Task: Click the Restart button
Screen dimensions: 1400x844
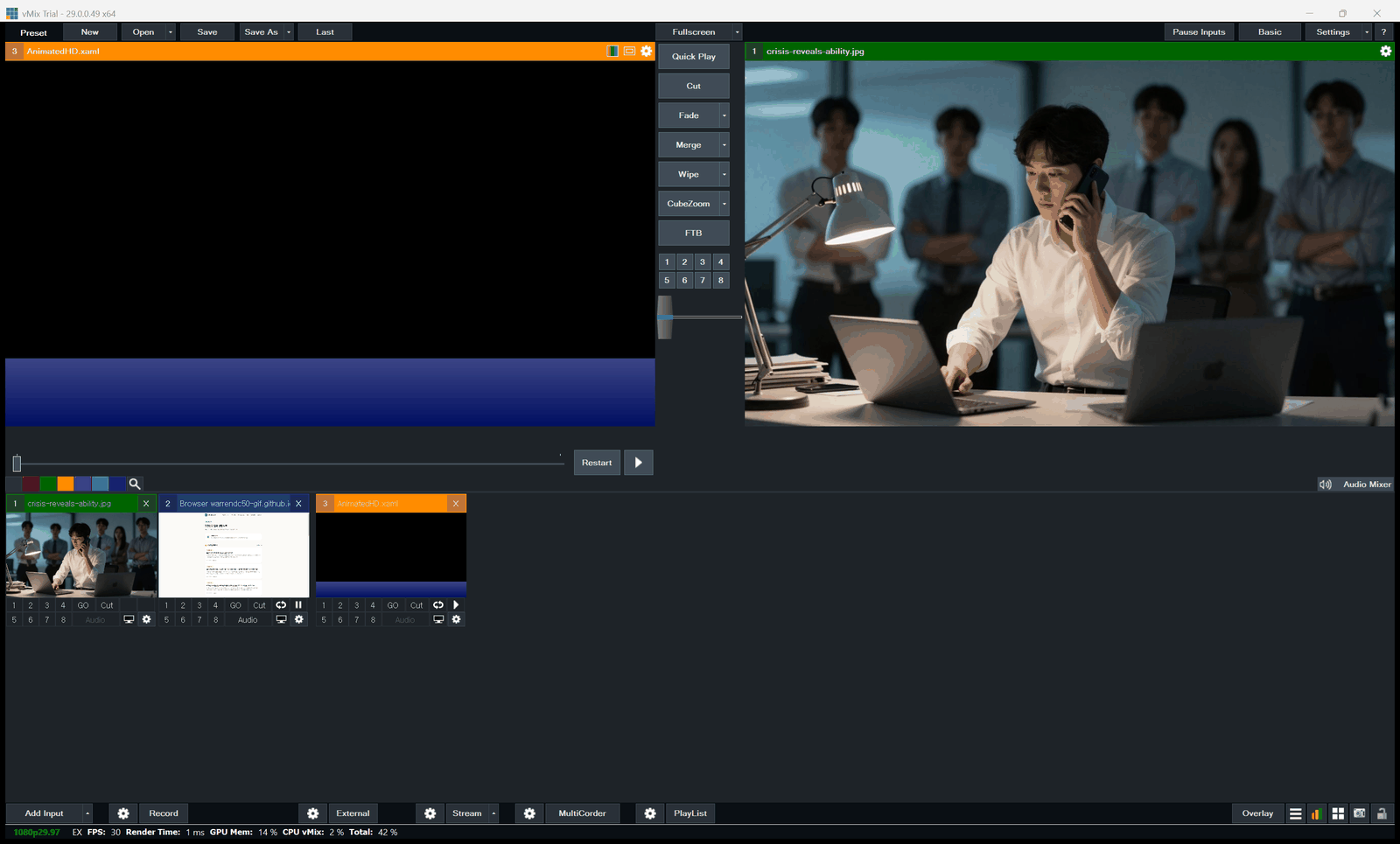Action: [597, 463]
